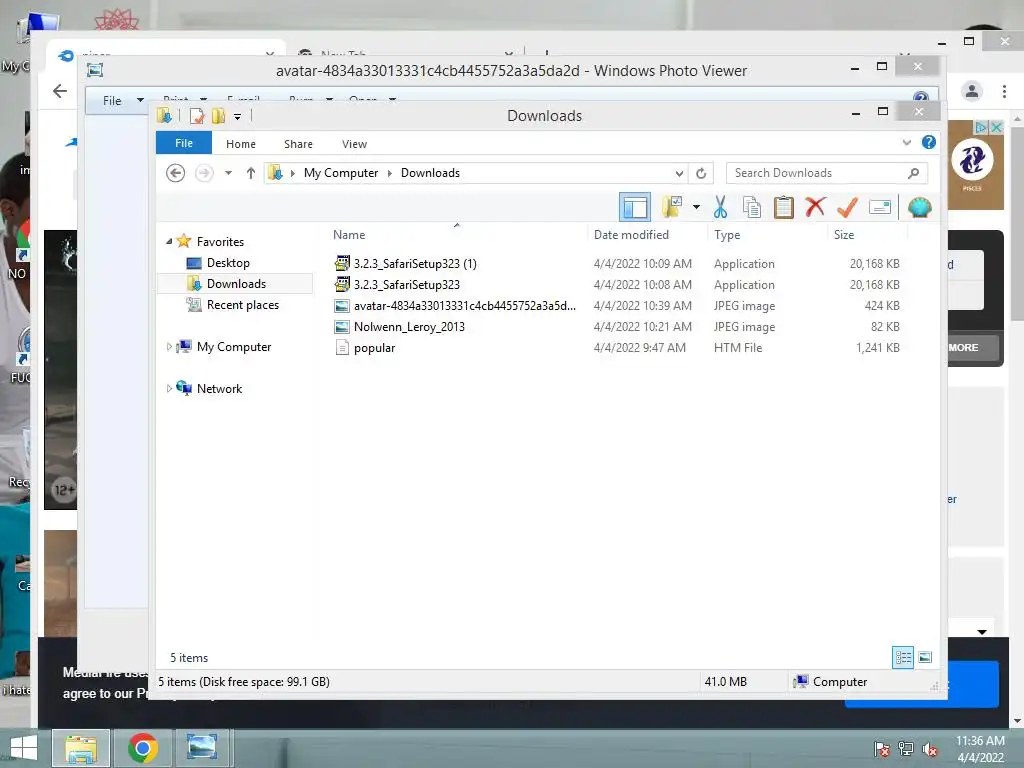
Task: Open the Home ribbon tab
Action: [241, 144]
